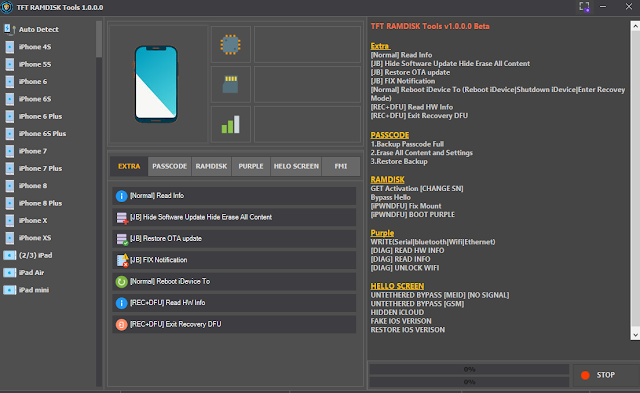Click the phone illustration image
This screenshot has width=640, height=393.
[x=156, y=84]
